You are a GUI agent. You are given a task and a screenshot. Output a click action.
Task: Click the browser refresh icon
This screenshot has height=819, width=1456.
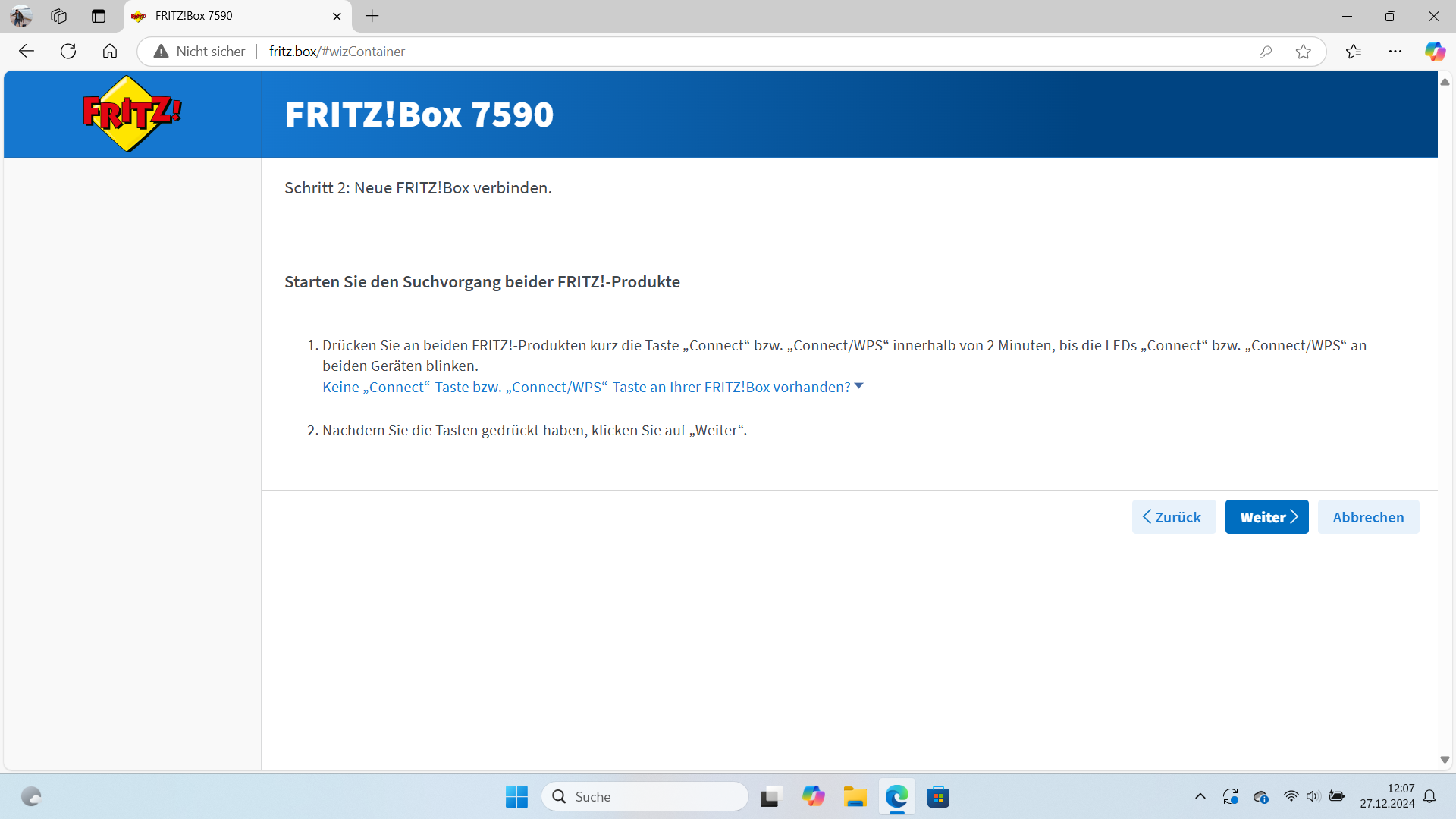pyautogui.click(x=68, y=51)
